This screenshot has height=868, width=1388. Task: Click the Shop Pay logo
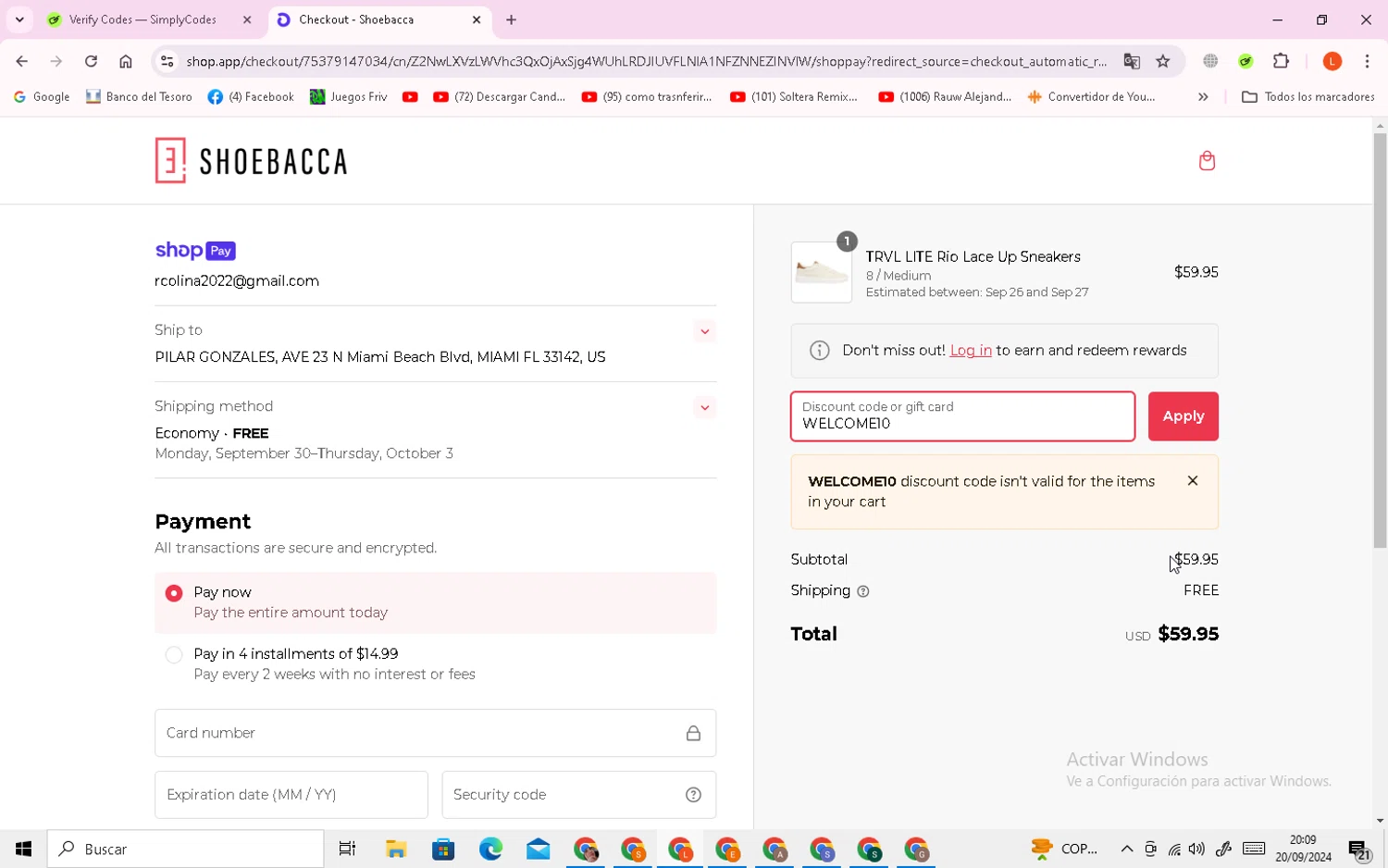(x=195, y=251)
